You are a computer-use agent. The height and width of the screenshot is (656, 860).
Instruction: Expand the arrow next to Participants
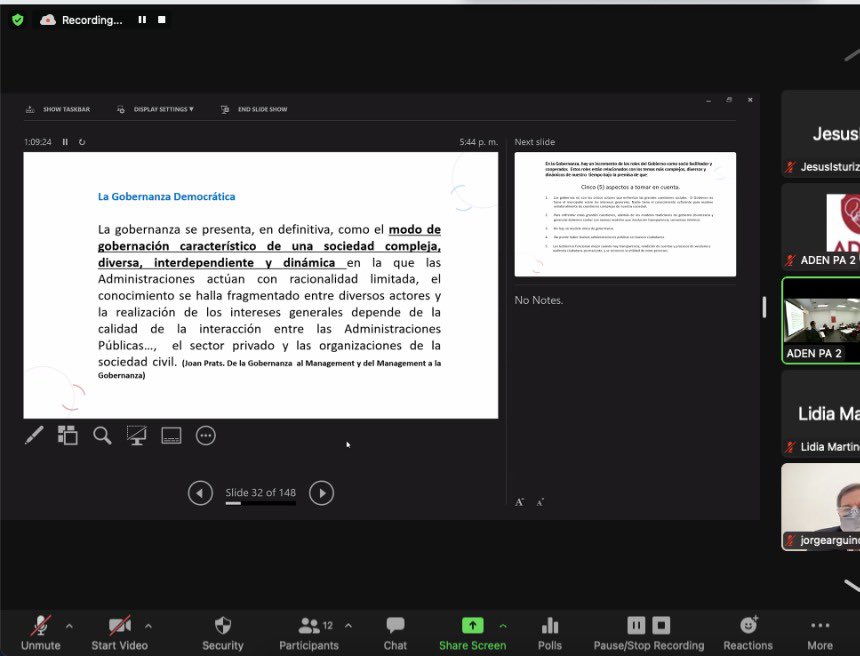[x=348, y=625]
